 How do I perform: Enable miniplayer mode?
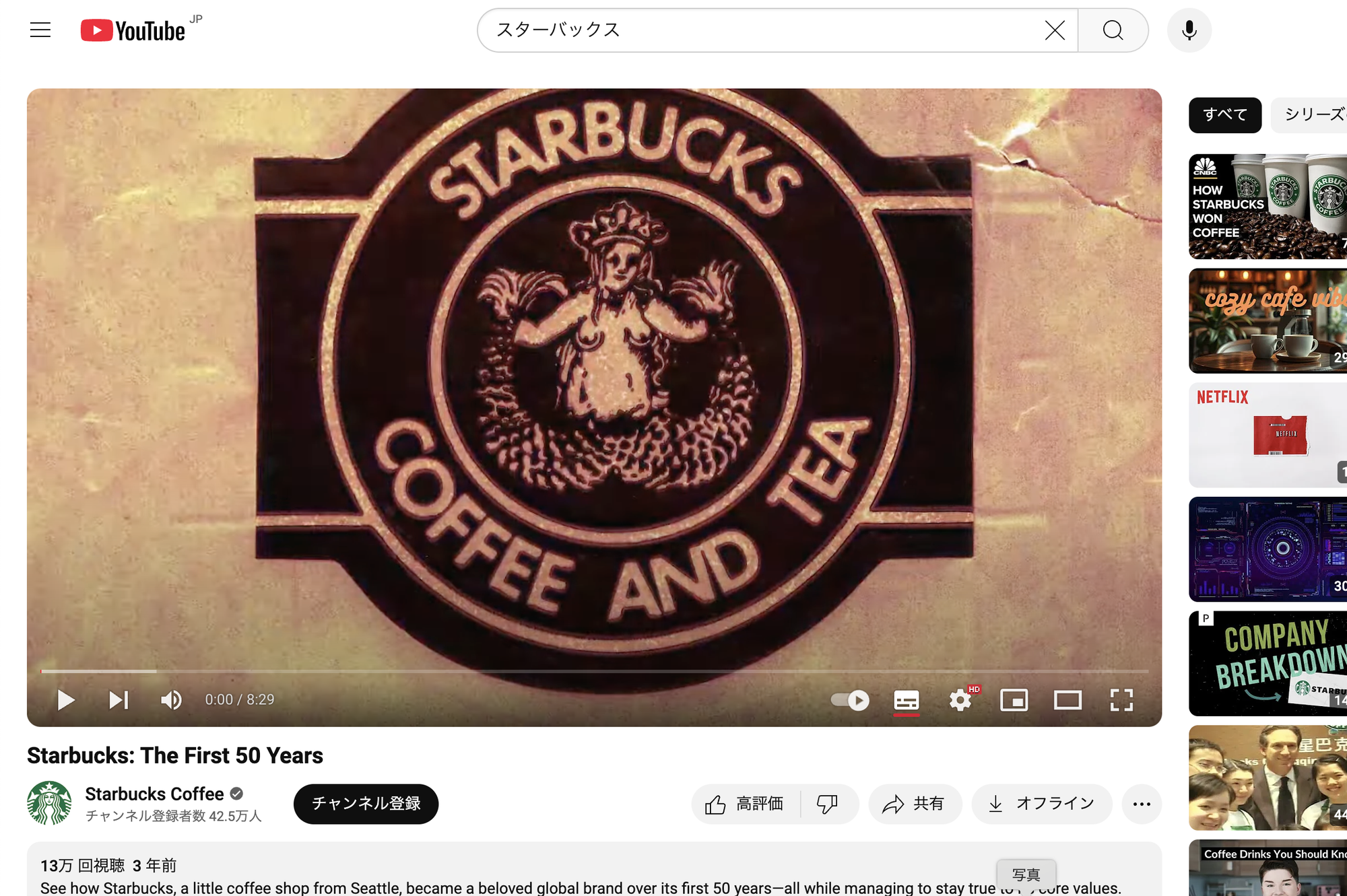point(1014,700)
